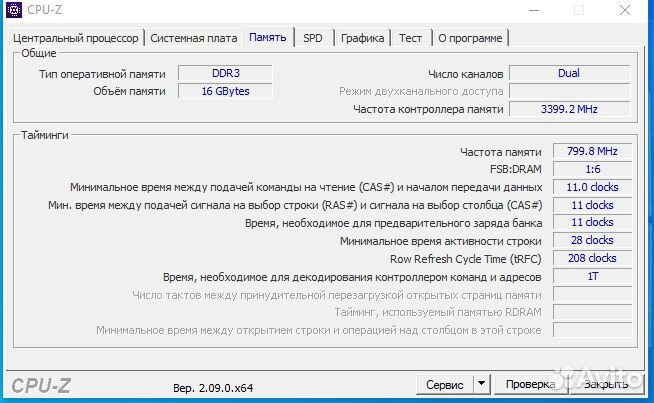Click the CPU-Z logo at bottom left
This screenshot has height=403, width=654.
pos(41,386)
